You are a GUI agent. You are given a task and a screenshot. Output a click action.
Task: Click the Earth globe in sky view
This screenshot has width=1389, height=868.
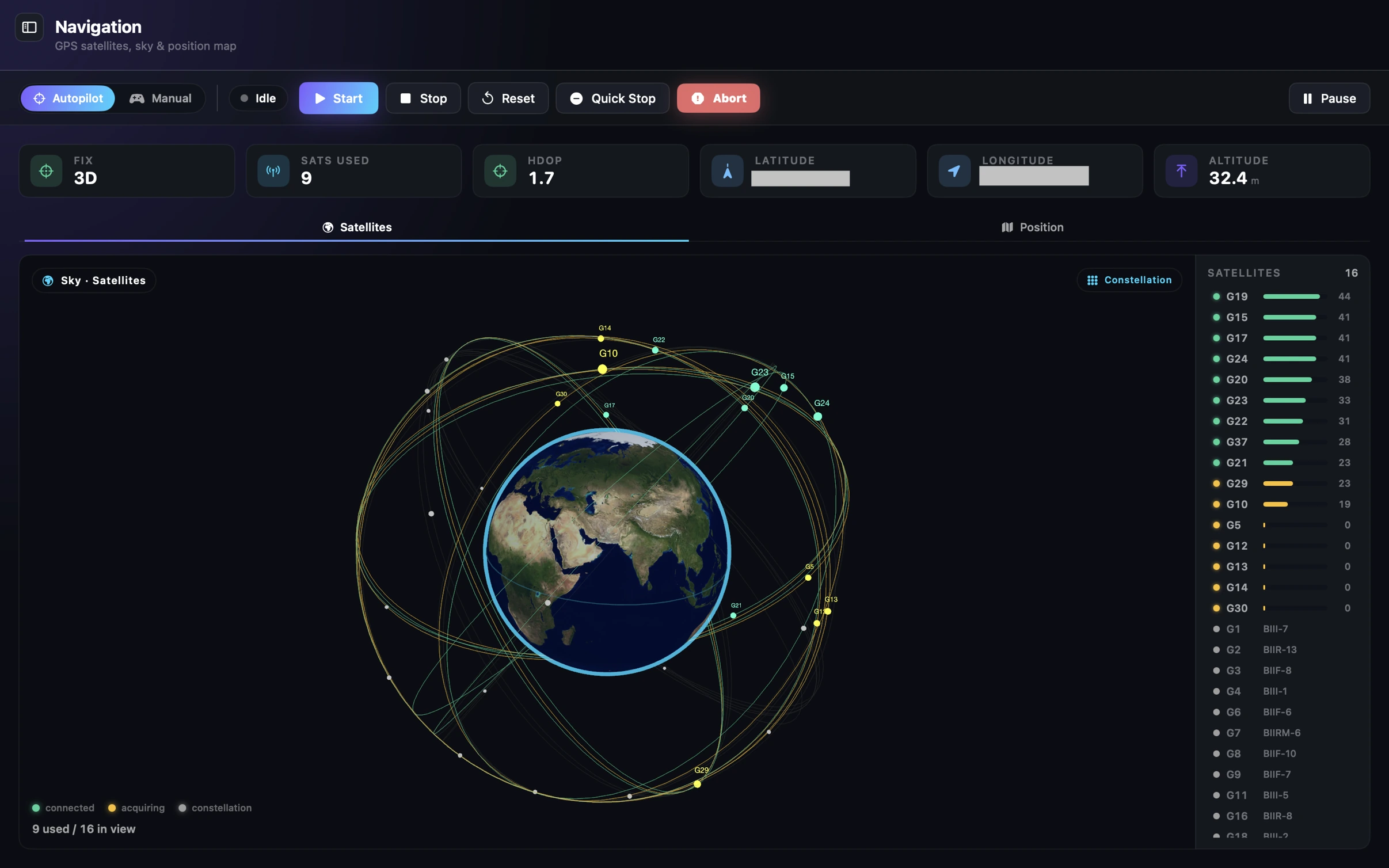point(607,551)
